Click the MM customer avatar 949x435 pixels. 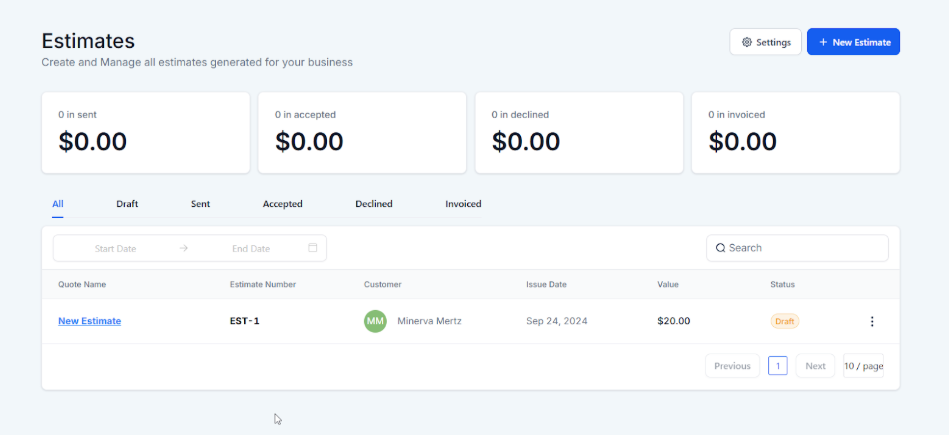pos(375,321)
